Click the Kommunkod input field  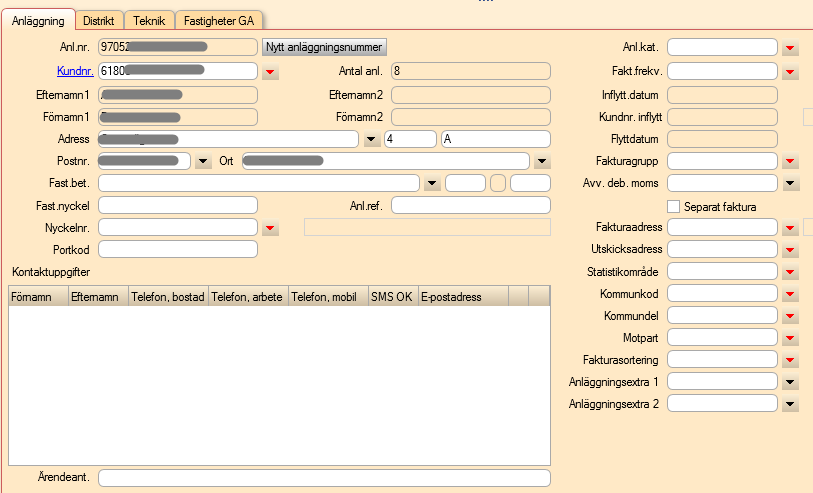coord(722,294)
